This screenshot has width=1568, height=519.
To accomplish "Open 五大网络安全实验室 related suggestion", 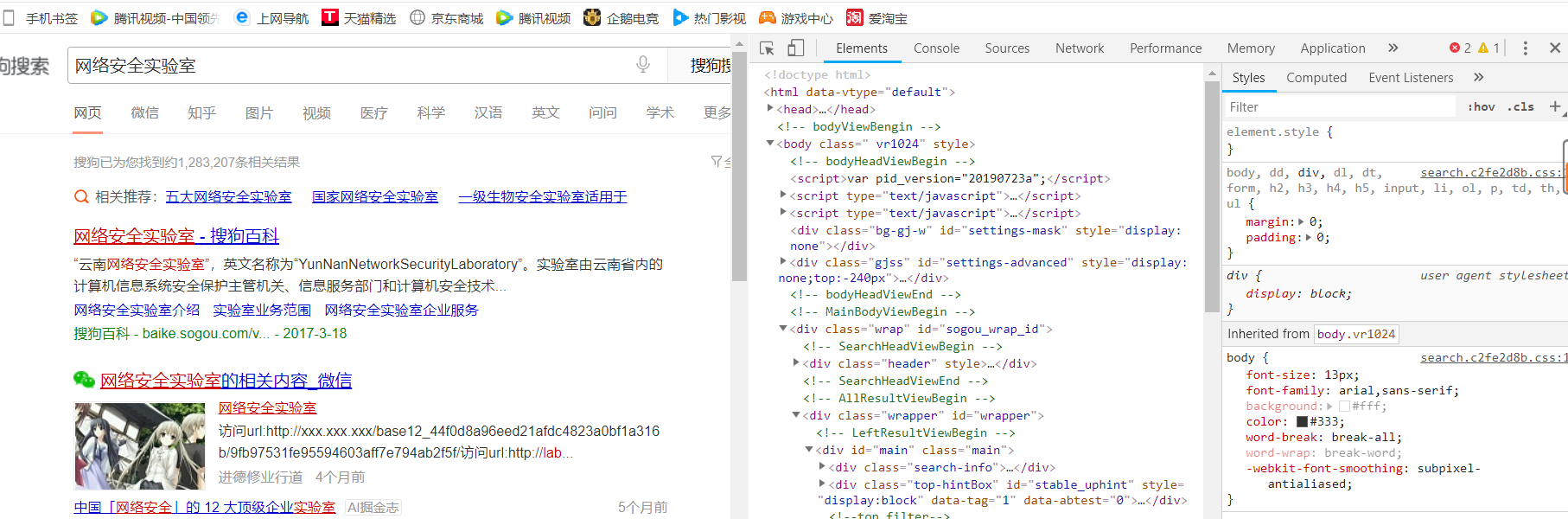I will pos(228,197).
